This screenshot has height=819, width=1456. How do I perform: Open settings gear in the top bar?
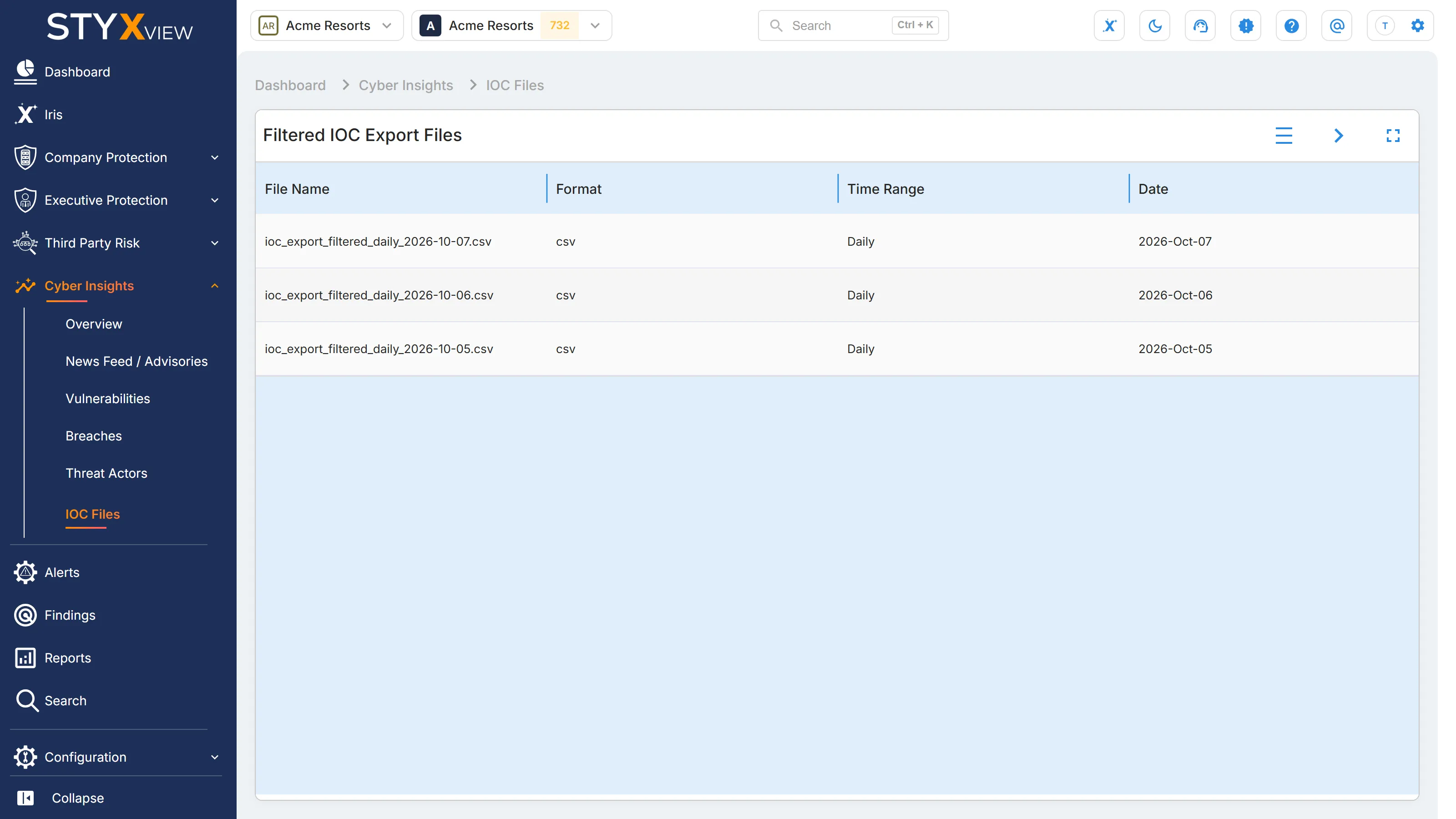1418,25
